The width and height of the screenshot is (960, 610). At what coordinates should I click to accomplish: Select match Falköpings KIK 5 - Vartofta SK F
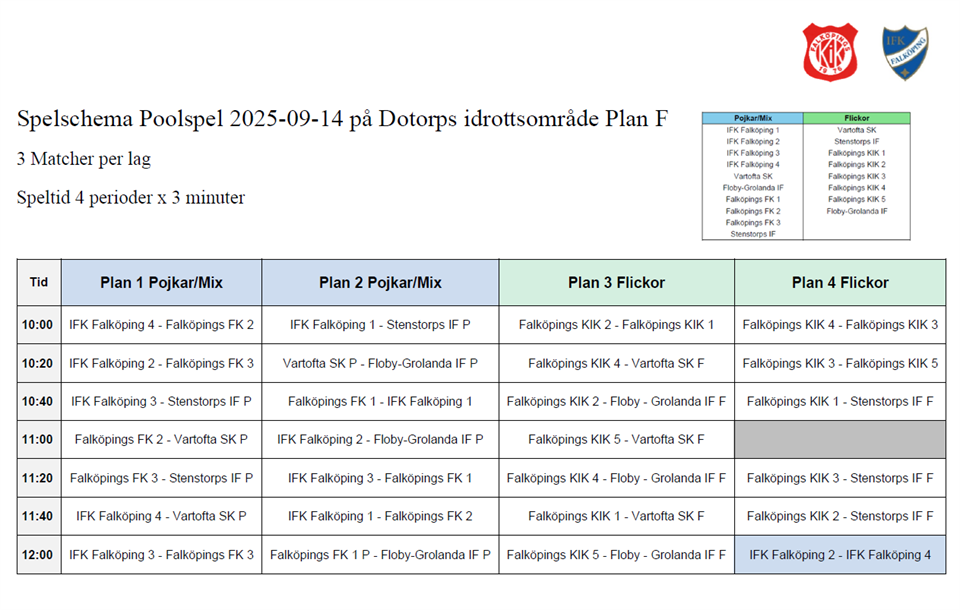click(x=616, y=440)
